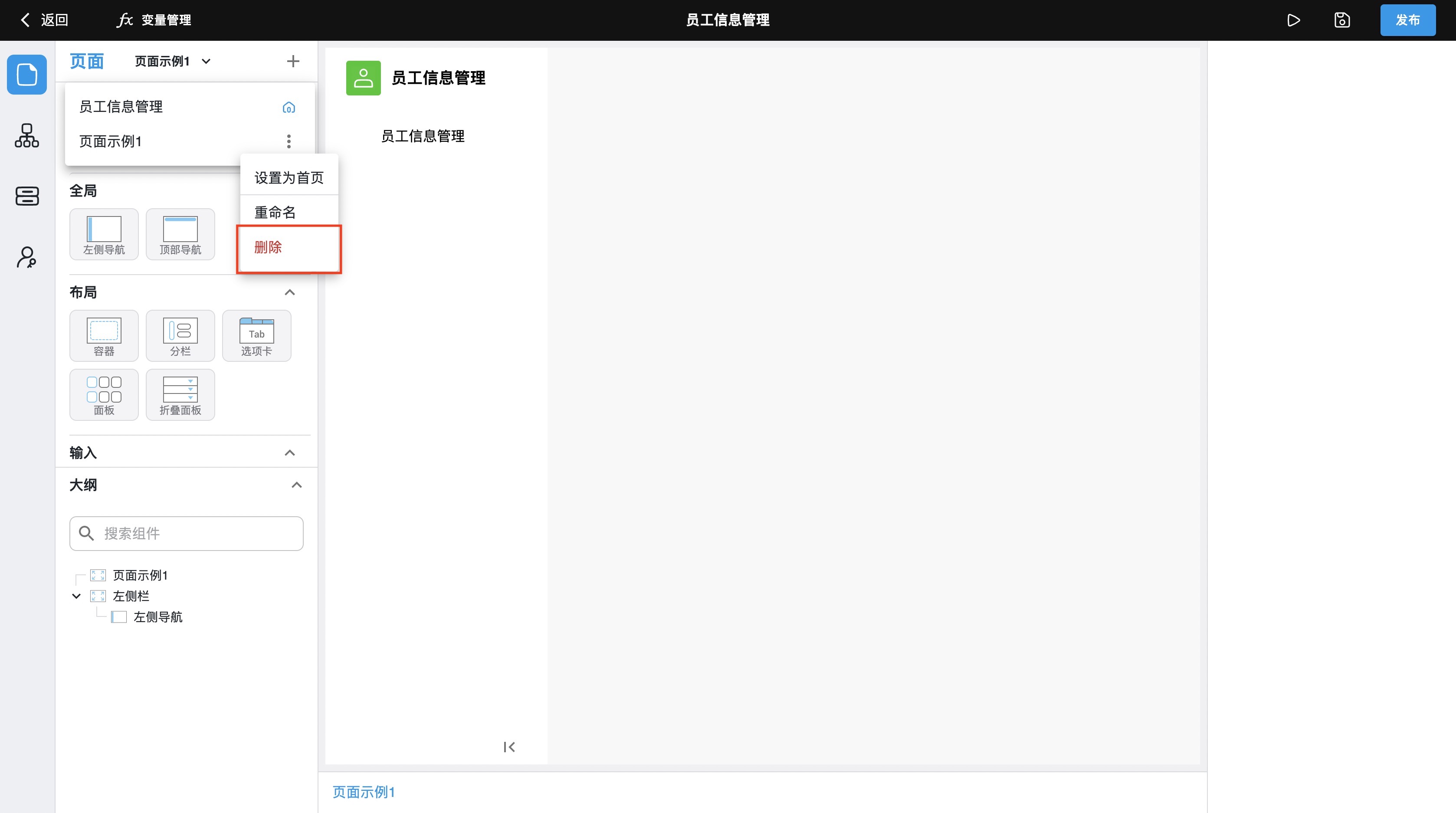Select the 折叠面板 component

click(180, 395)
